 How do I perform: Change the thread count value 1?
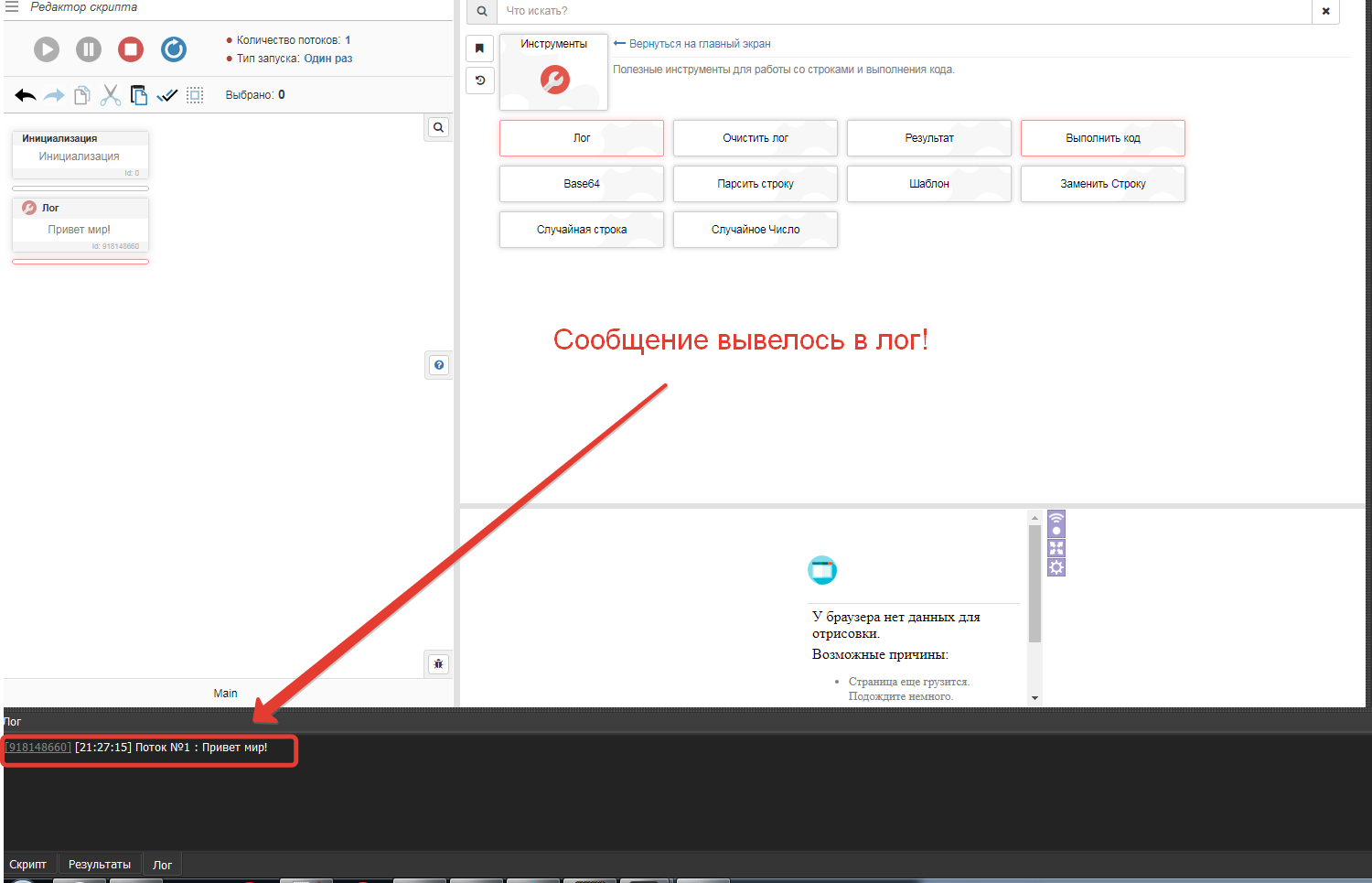pyautogui.click(x=348, y=40)
